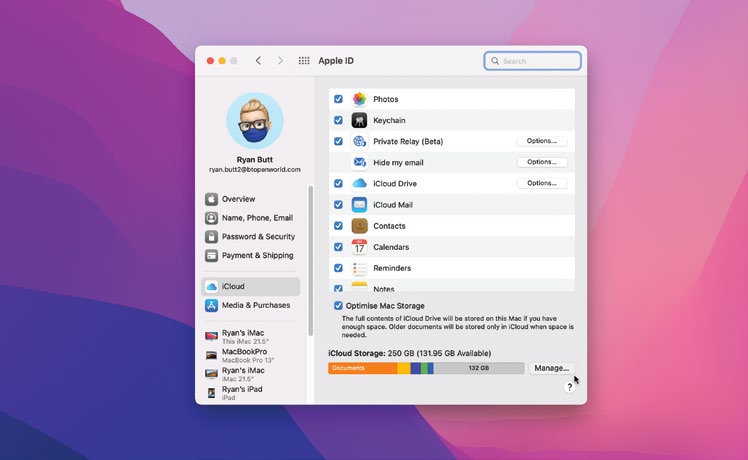
Task: Click the Password & Security lock icon
Action: tap(211, 237)
